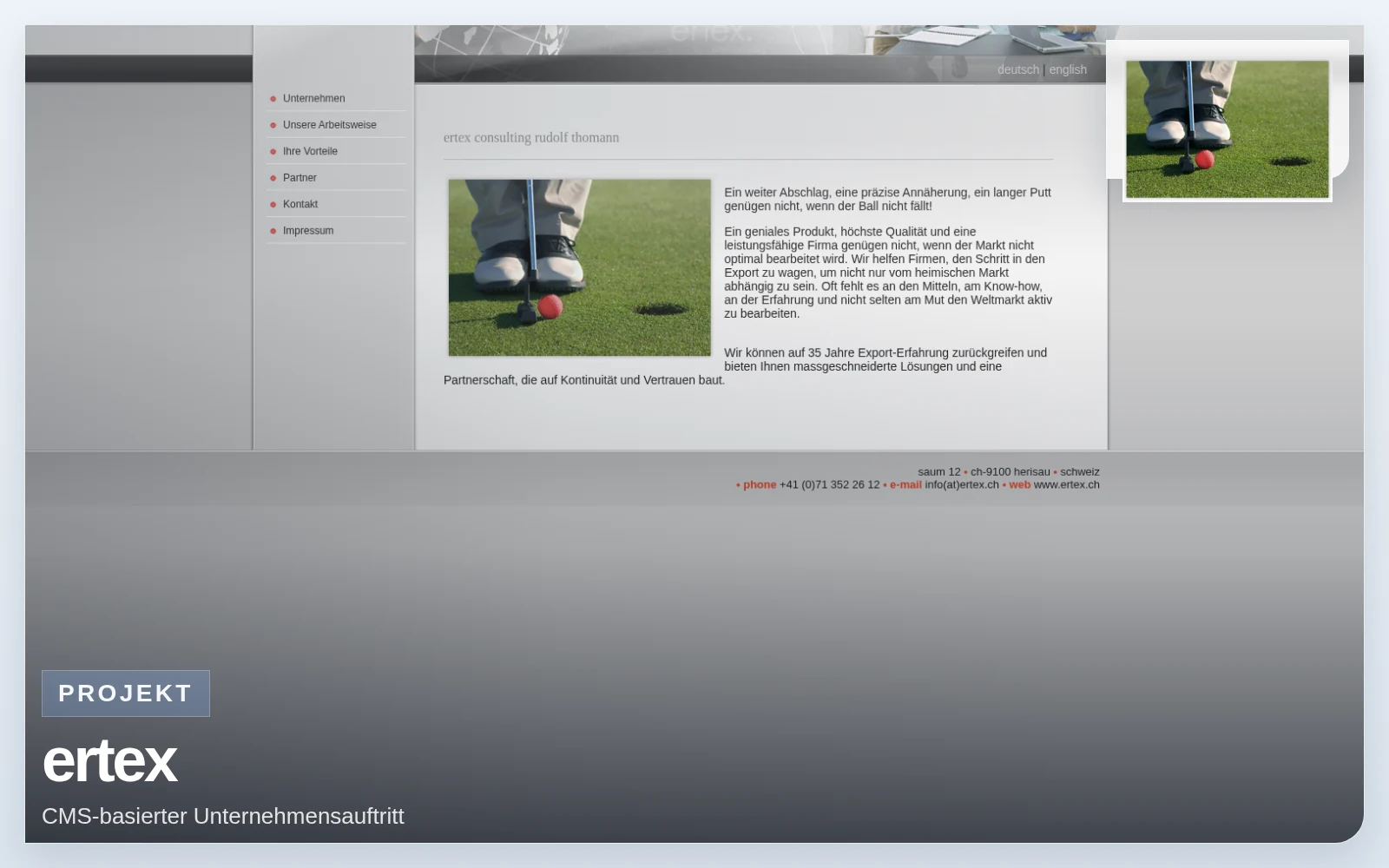Click the schweiz footer text
The image size is (1389, 868).
(x=1080, y=472)
